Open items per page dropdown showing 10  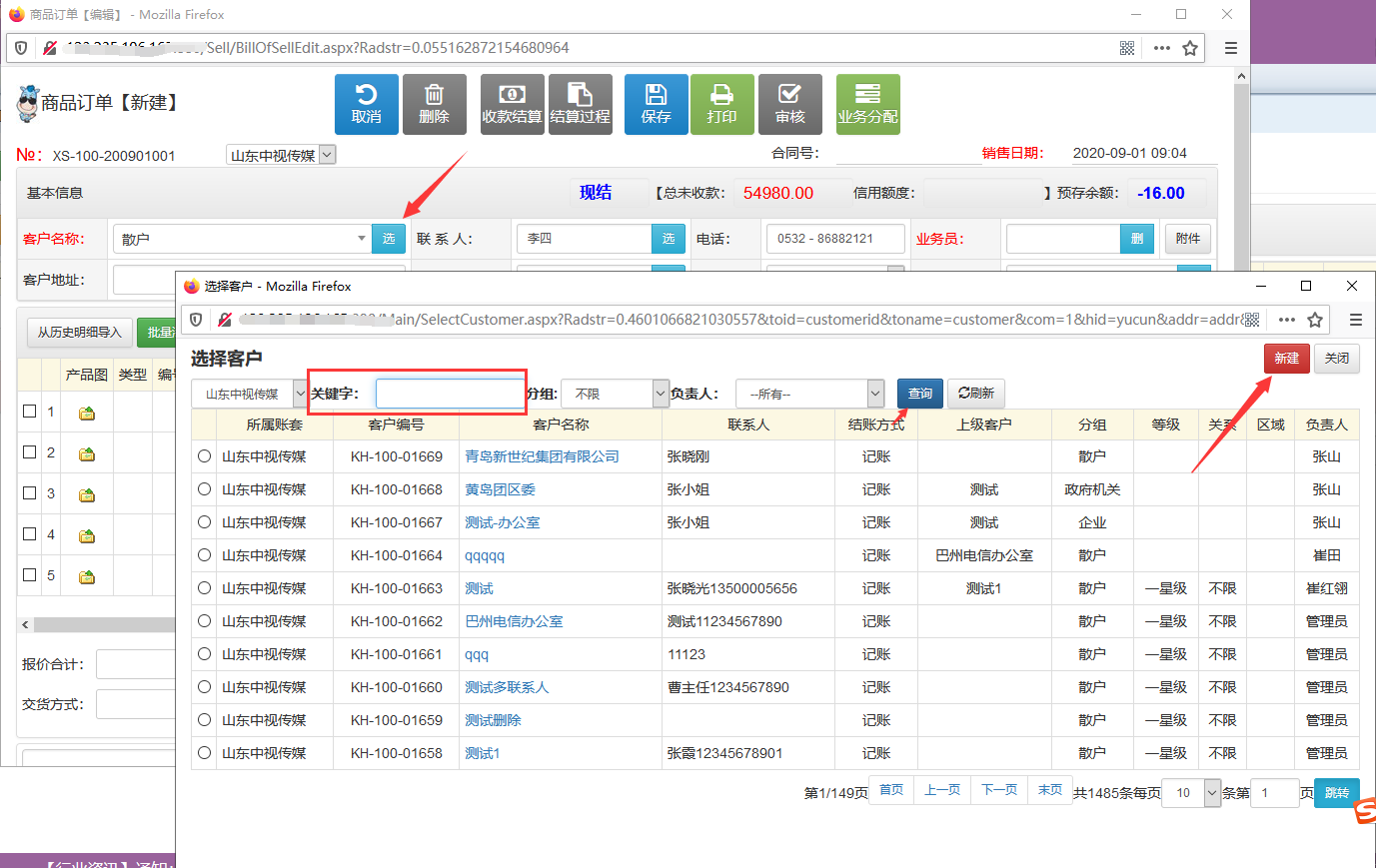click(x=1191, y=792)
